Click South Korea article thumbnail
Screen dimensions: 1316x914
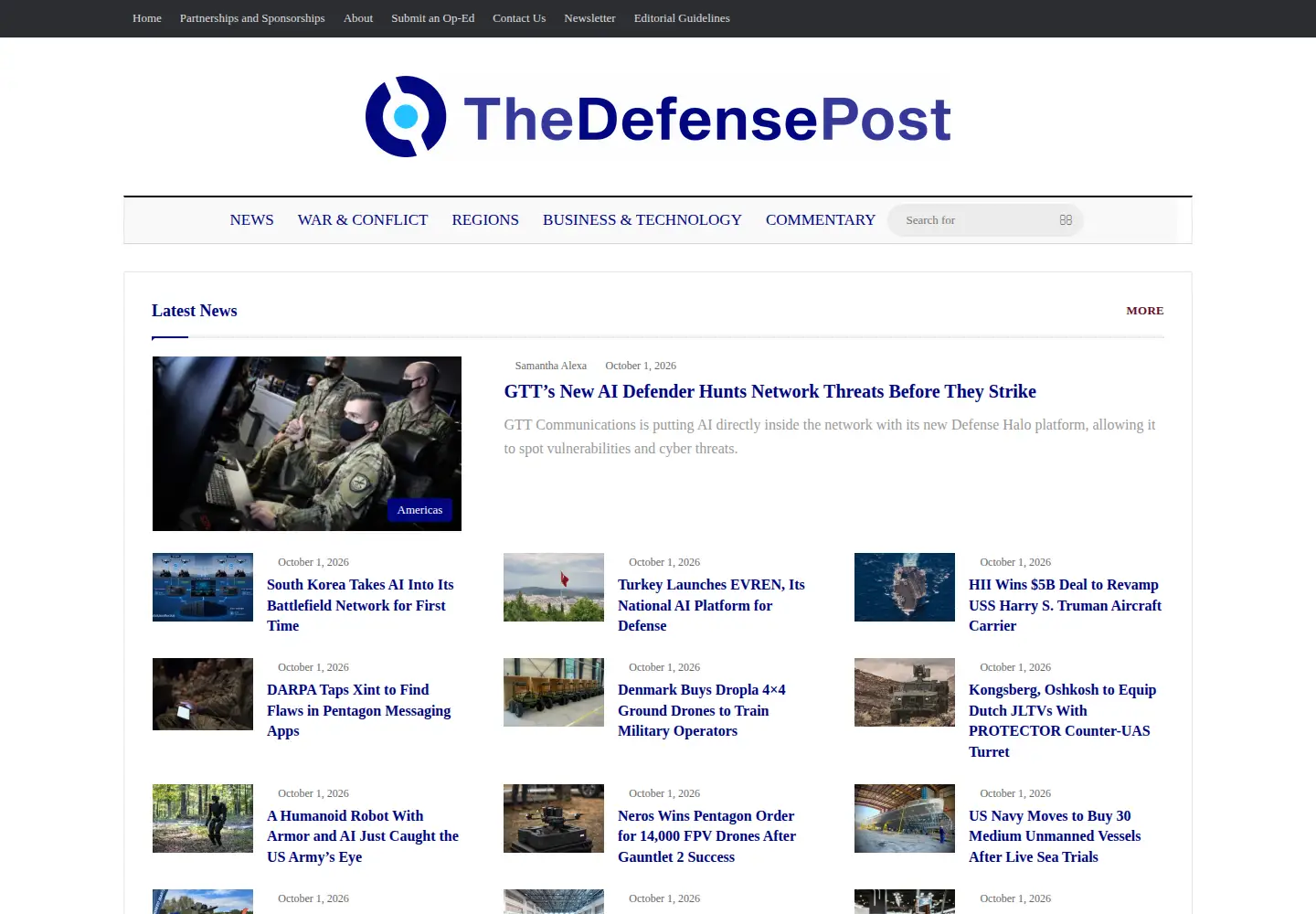[x=203, y=587]
